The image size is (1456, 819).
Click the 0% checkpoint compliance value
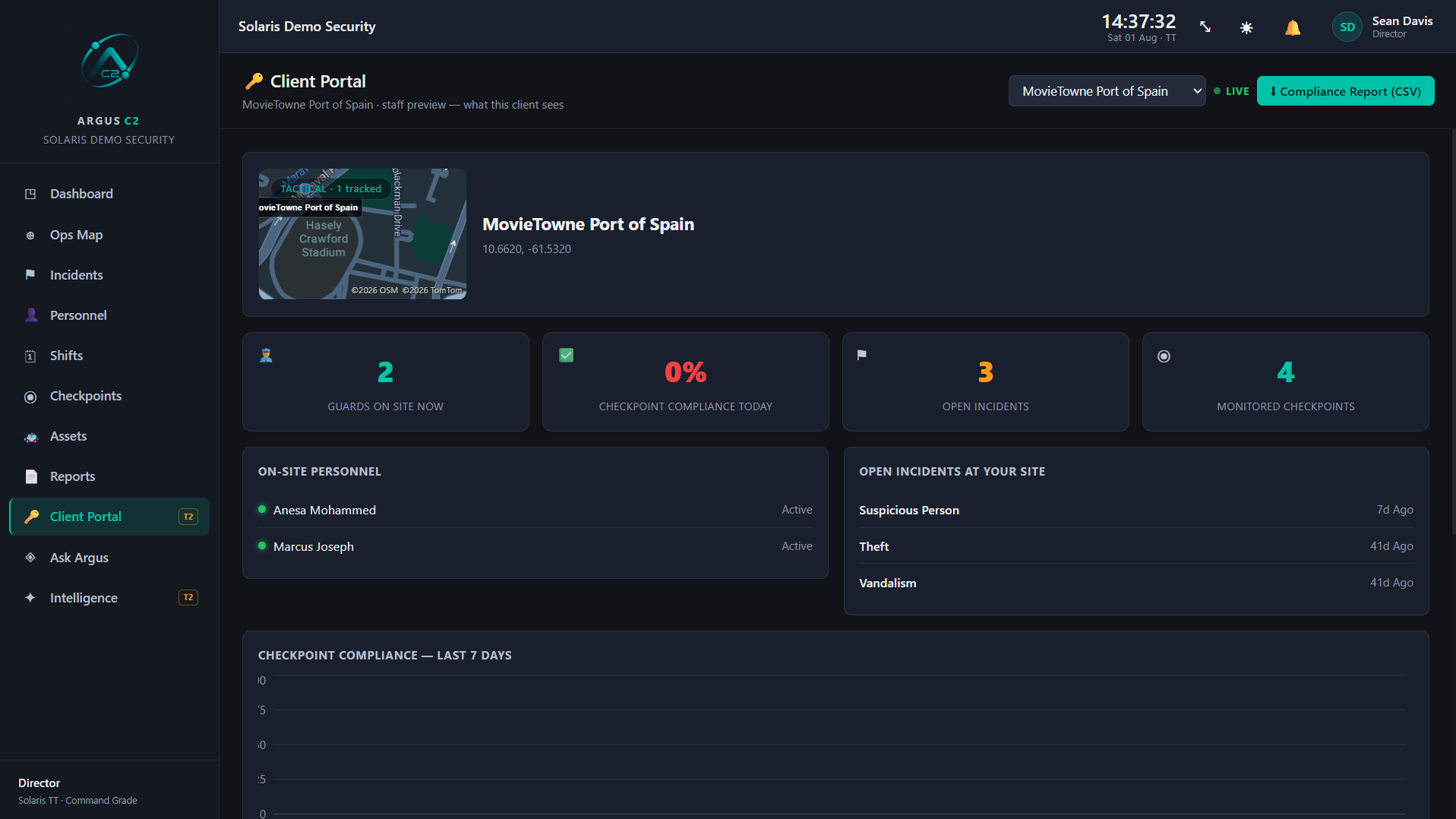pos(686,372)
